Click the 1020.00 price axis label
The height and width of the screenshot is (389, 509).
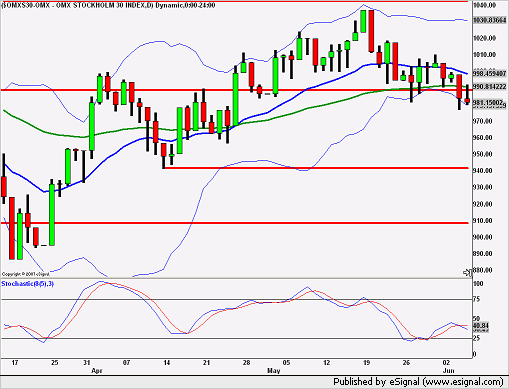[484, 38]
